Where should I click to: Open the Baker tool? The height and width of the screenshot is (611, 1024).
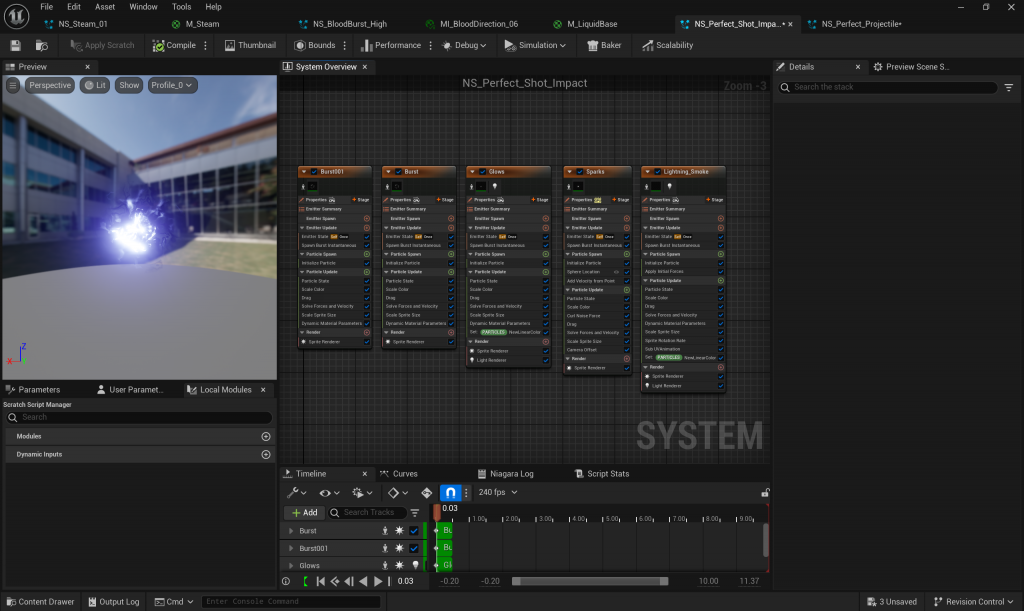click(x=605, y=45)
